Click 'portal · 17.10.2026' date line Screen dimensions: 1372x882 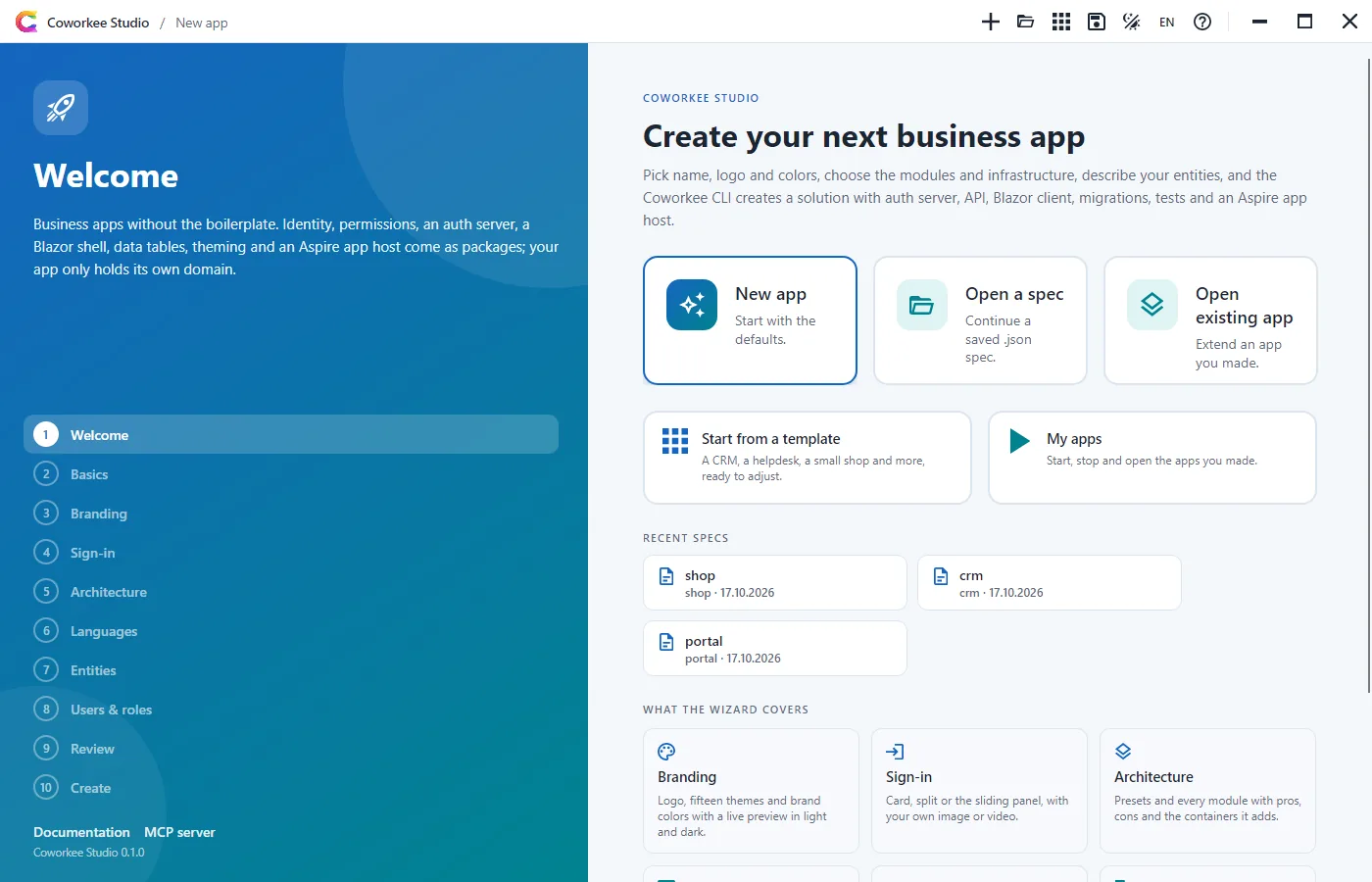[733, 659]
